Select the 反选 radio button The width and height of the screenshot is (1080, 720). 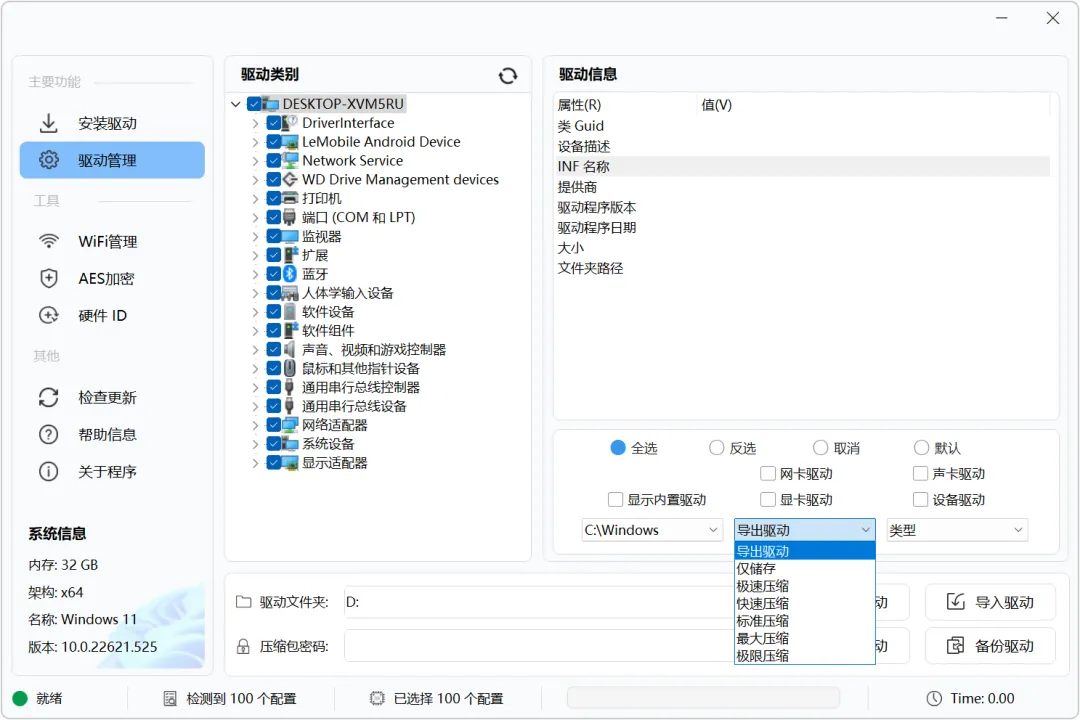pos(716,448)
